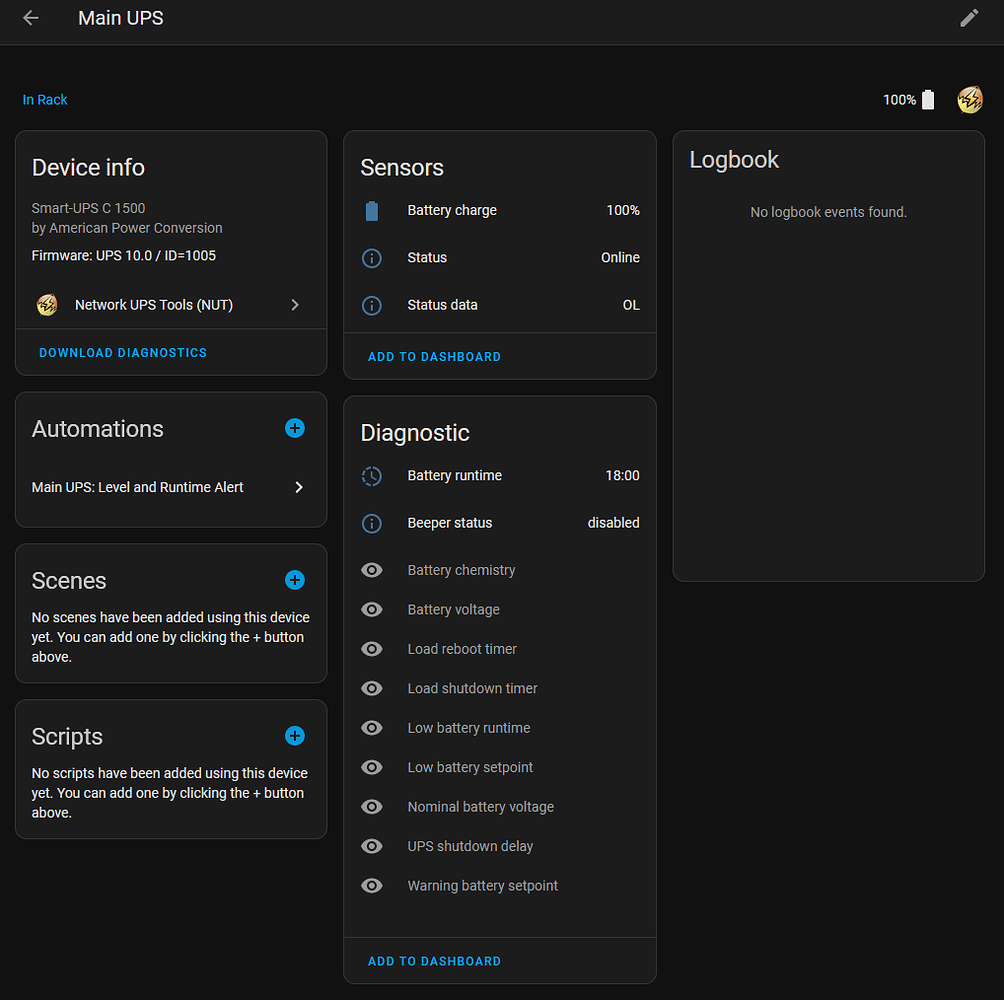1004x1000 pixels.
Task: Open the Battery charge sensor entry
Action: (x=500, y=211)
